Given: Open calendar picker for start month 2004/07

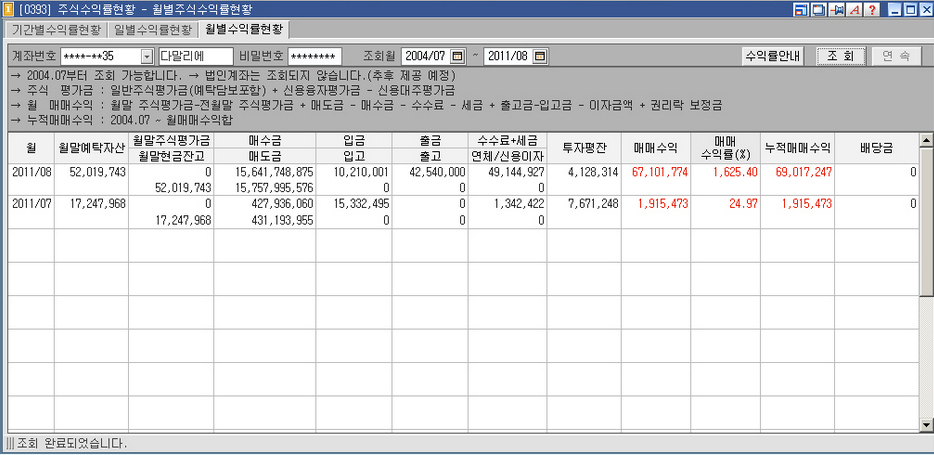Looking at the screenshot, I should click(458, 56).
